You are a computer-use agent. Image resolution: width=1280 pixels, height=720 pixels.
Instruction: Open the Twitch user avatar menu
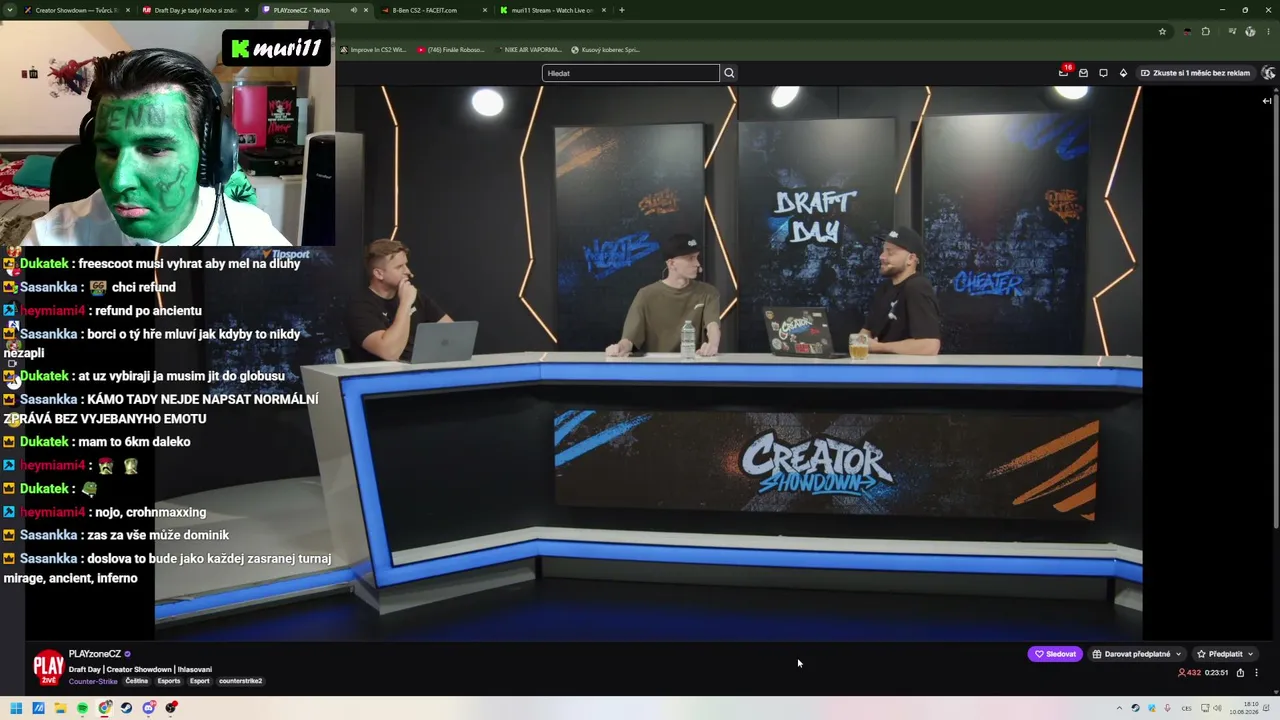[x=1269, y=73]
